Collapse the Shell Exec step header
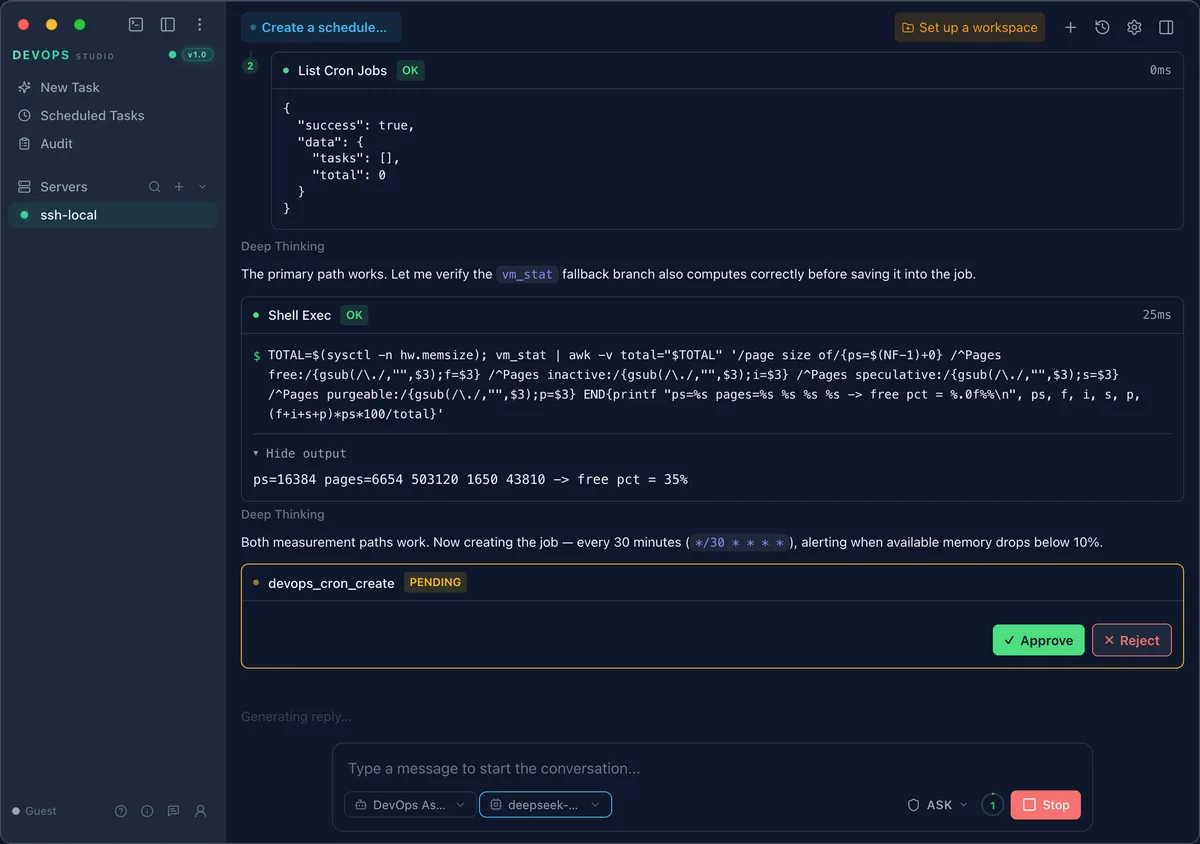This screenshot has width=1200, height=844. pos(712,314)
